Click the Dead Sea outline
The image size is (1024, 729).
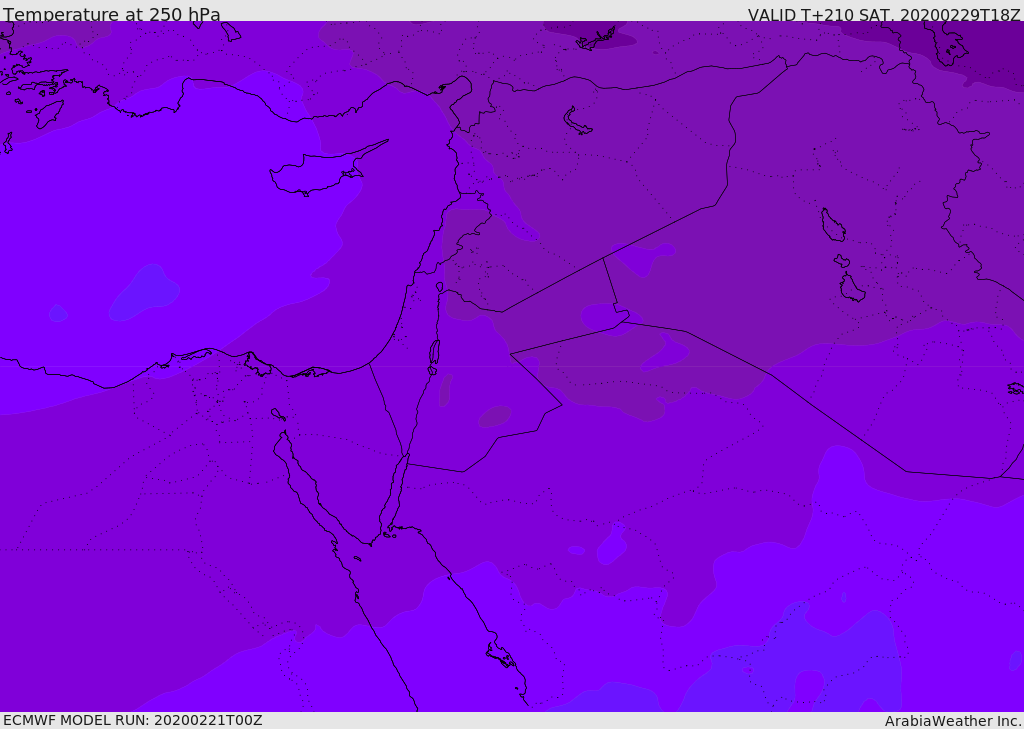tap(434, 352)
